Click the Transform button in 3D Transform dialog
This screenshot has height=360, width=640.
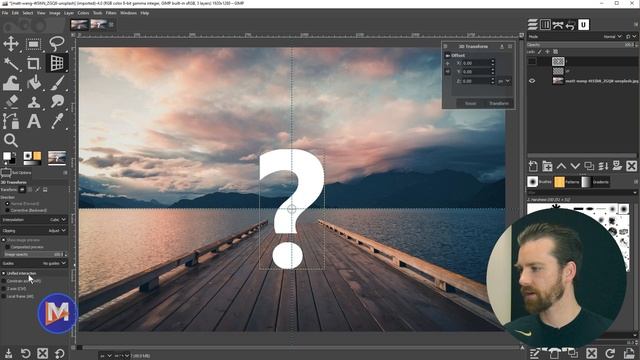499,103
